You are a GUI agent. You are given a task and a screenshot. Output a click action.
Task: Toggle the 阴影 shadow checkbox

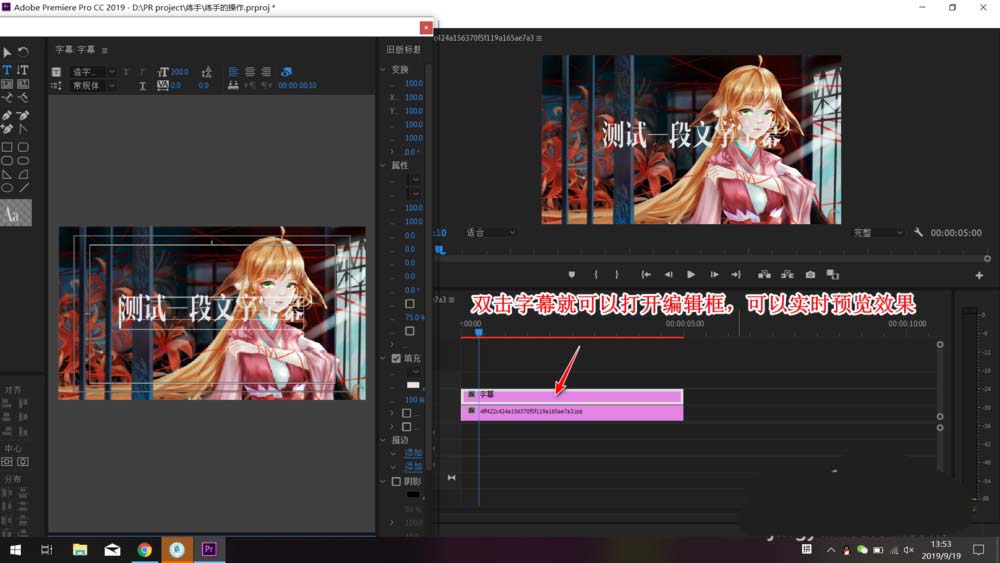(x=396, y=481)
